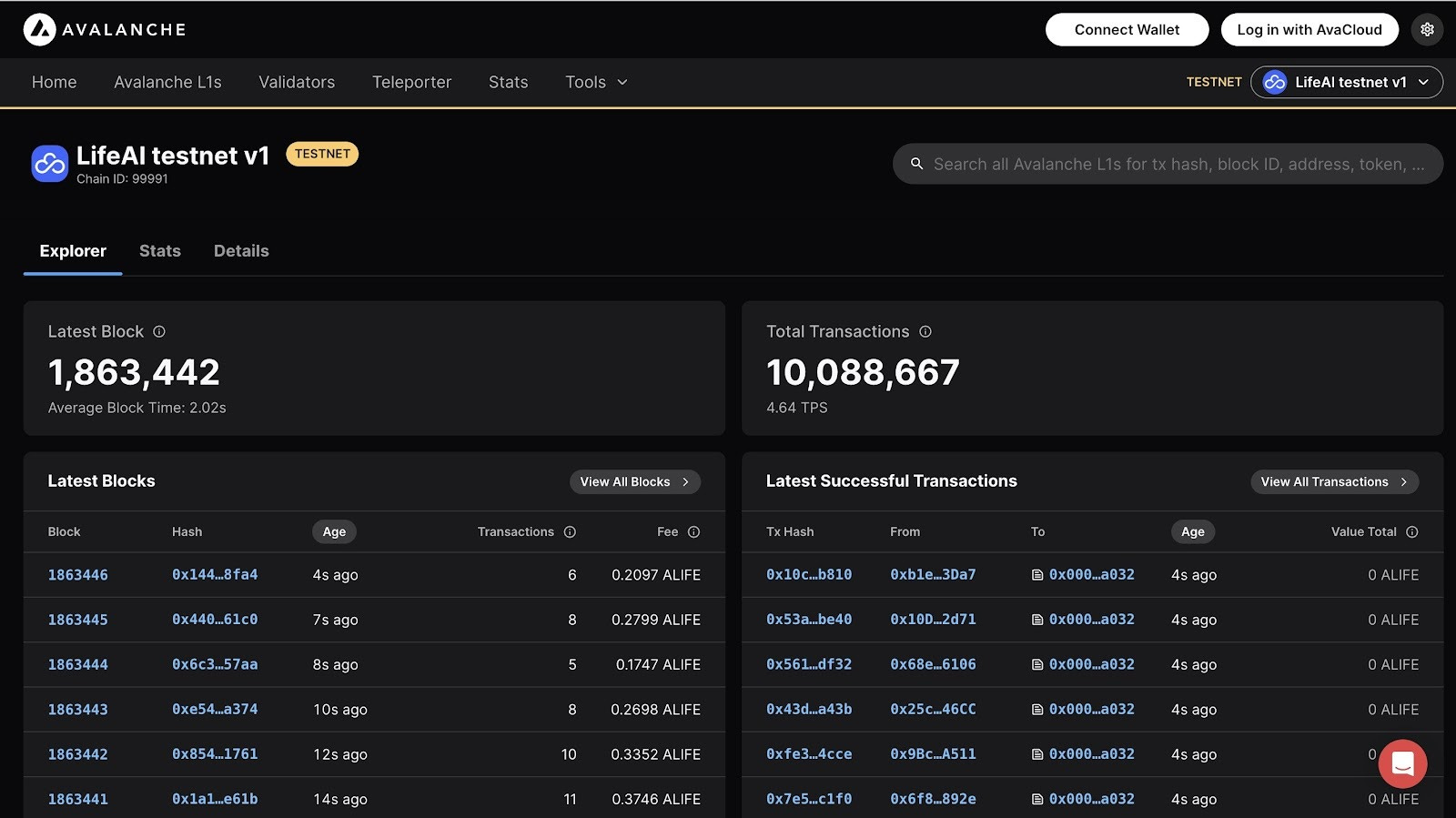This screenshot has height=818, width=1456.
Task: Click LifeAI chain logo beside page title
Action: [50, 164]
